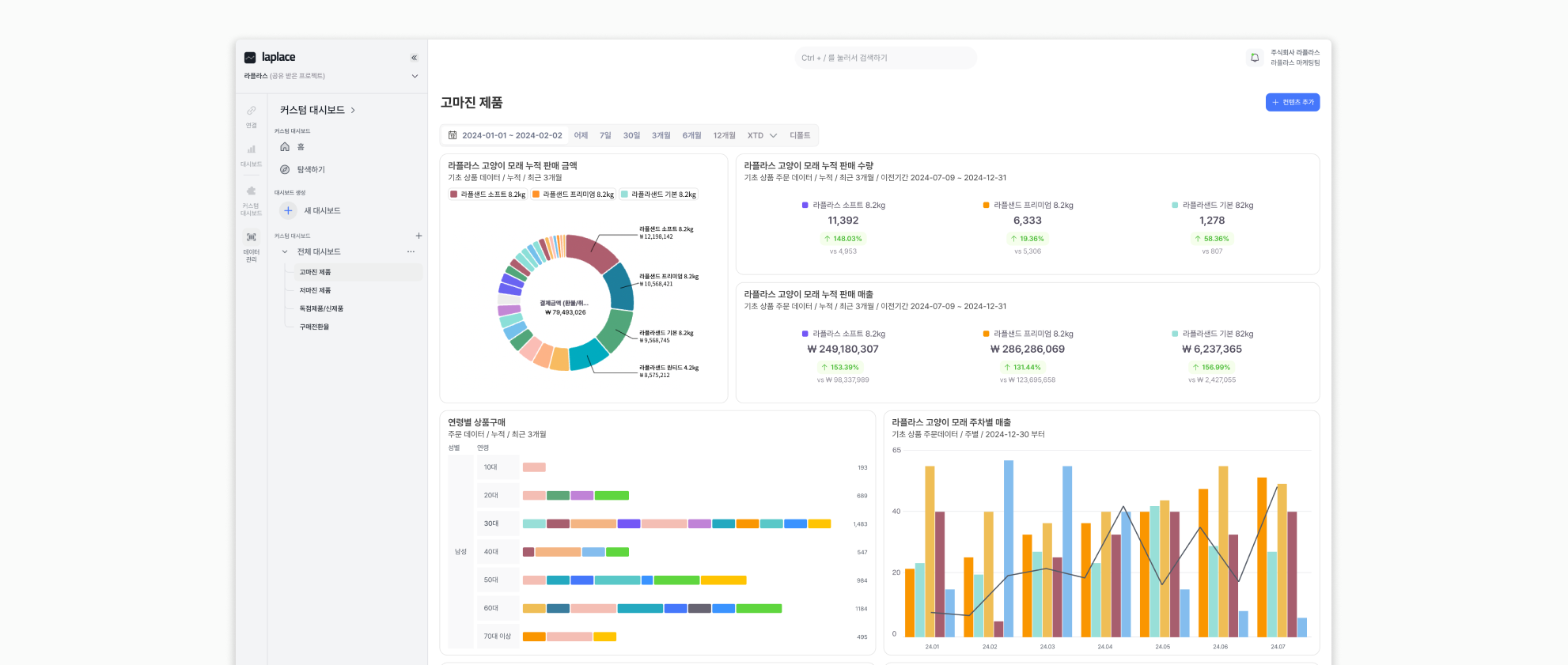Image resolution: width=1568 pixels, height=665 pixels.
Task: Click the 148.03% growth badge
Action: point(843,239)
